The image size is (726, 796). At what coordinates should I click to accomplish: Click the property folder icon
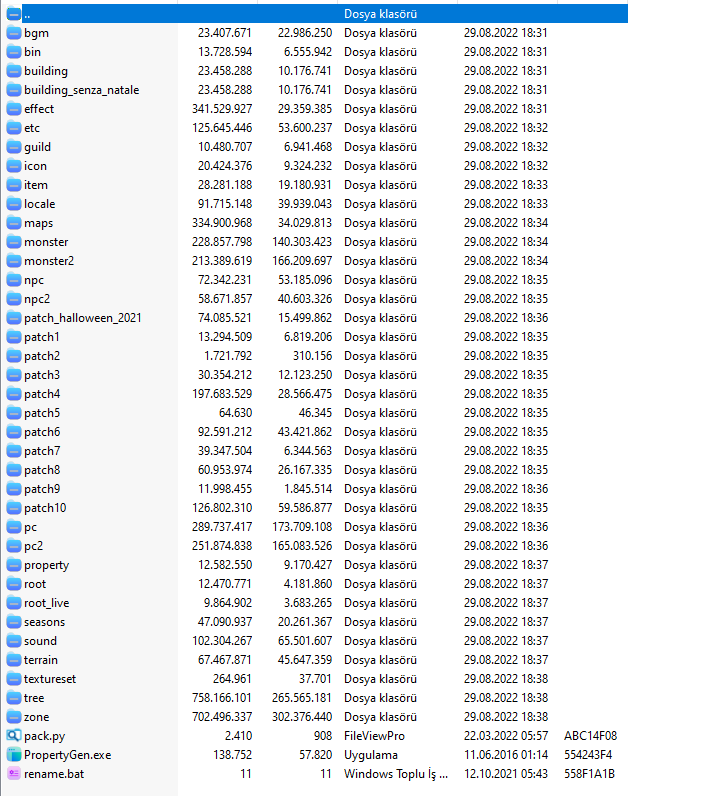click(x=14, y=565)
